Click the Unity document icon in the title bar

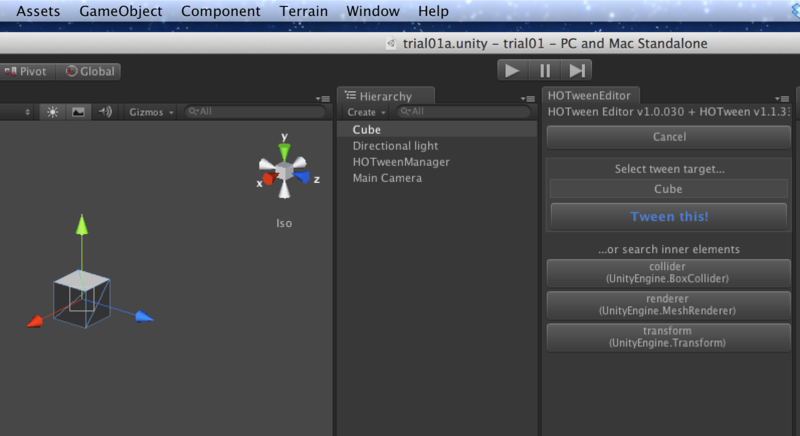coord(391,43)
